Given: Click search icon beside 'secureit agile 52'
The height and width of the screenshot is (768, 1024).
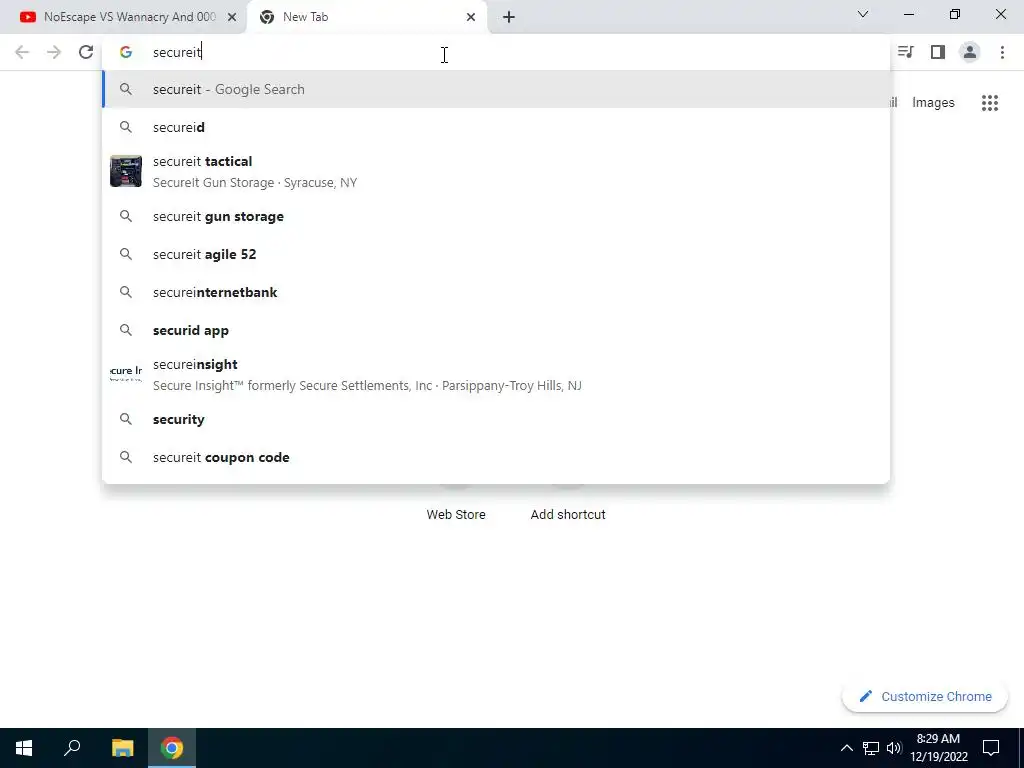Looking at the screenshot, I should (126, 254).
